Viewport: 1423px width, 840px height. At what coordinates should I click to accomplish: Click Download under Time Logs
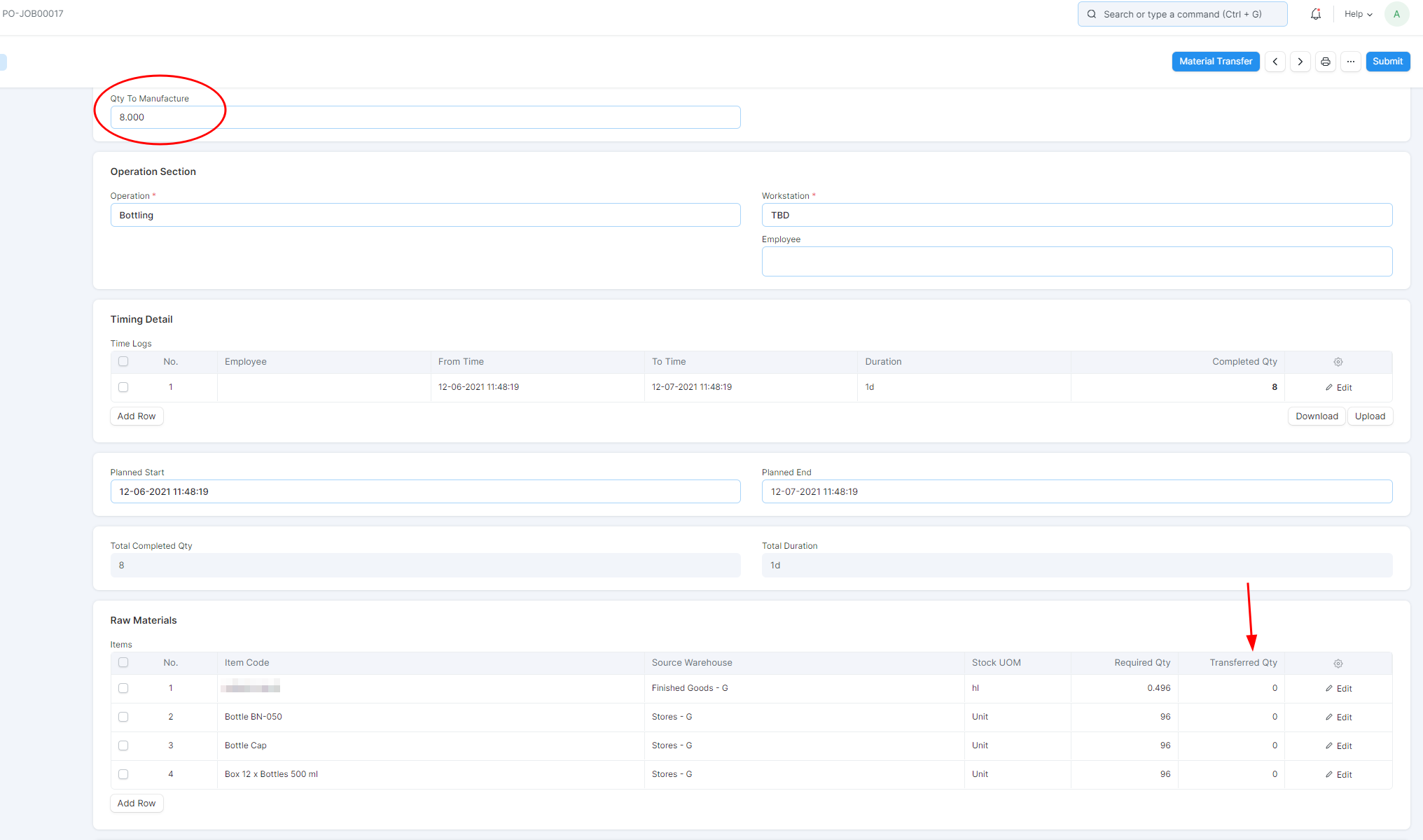pyautogui.click(x=1316, y=416)
